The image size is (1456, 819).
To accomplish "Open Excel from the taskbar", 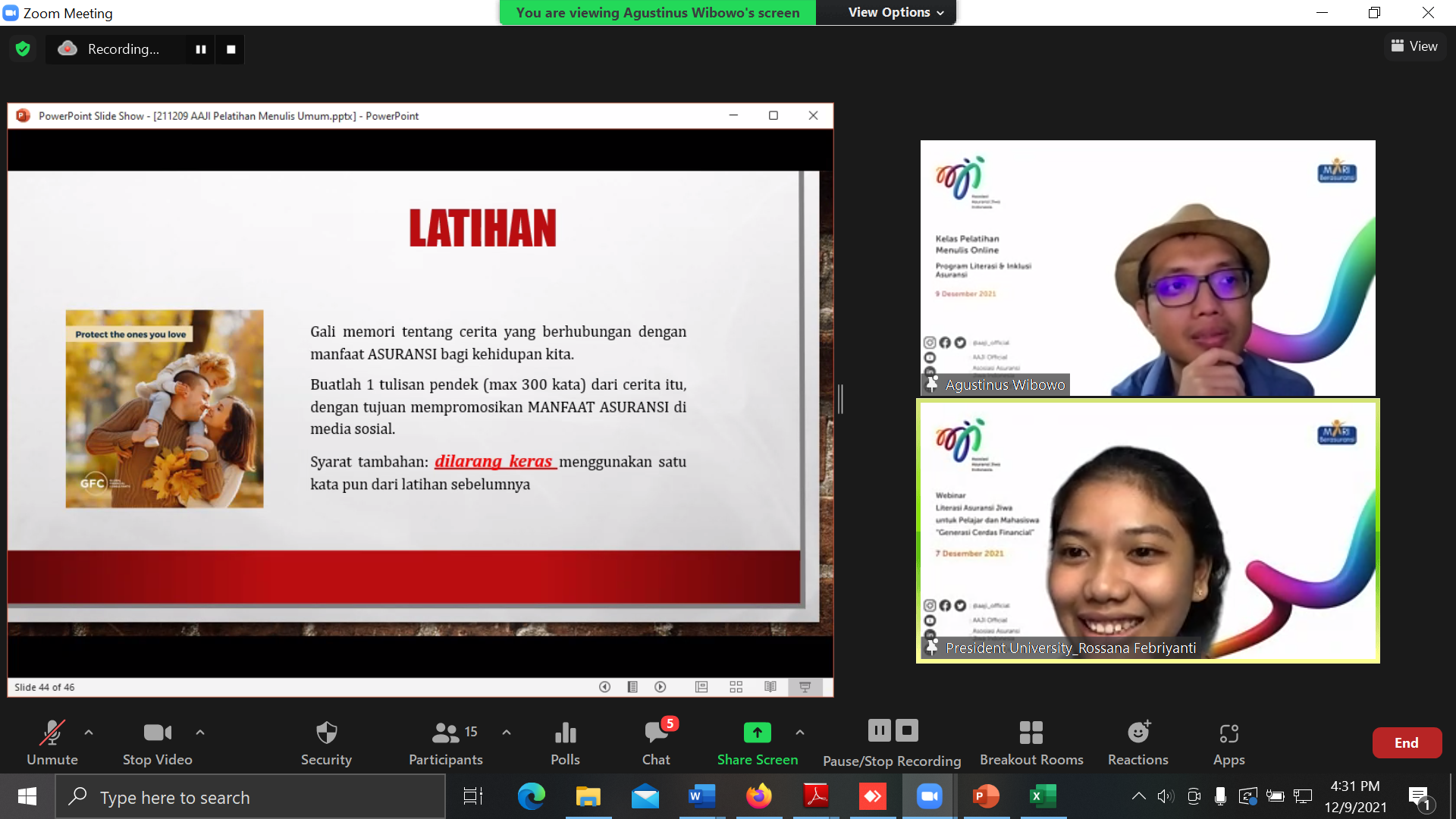I will [1043, 796].
